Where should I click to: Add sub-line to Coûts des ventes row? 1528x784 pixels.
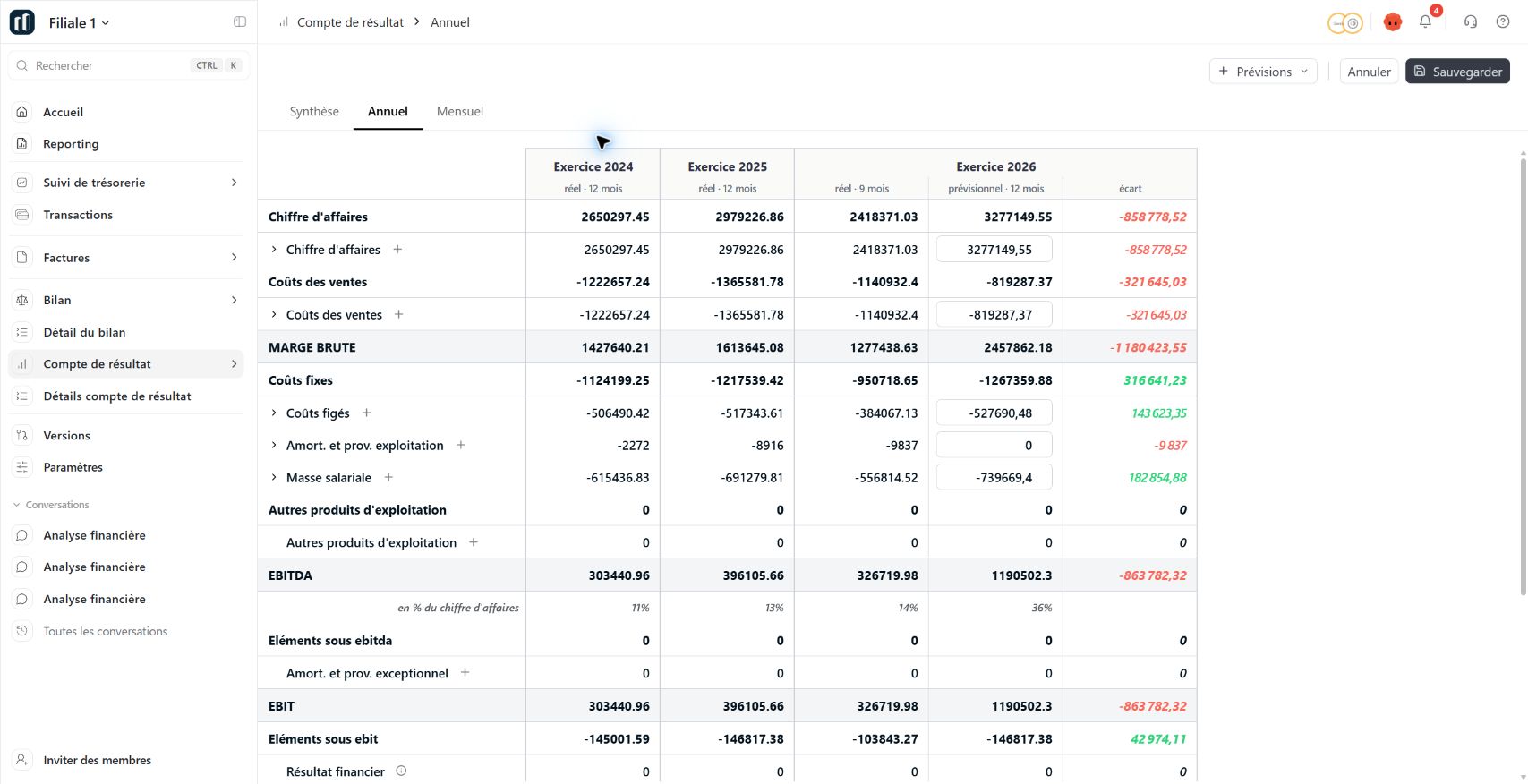[x=399, y=315]
